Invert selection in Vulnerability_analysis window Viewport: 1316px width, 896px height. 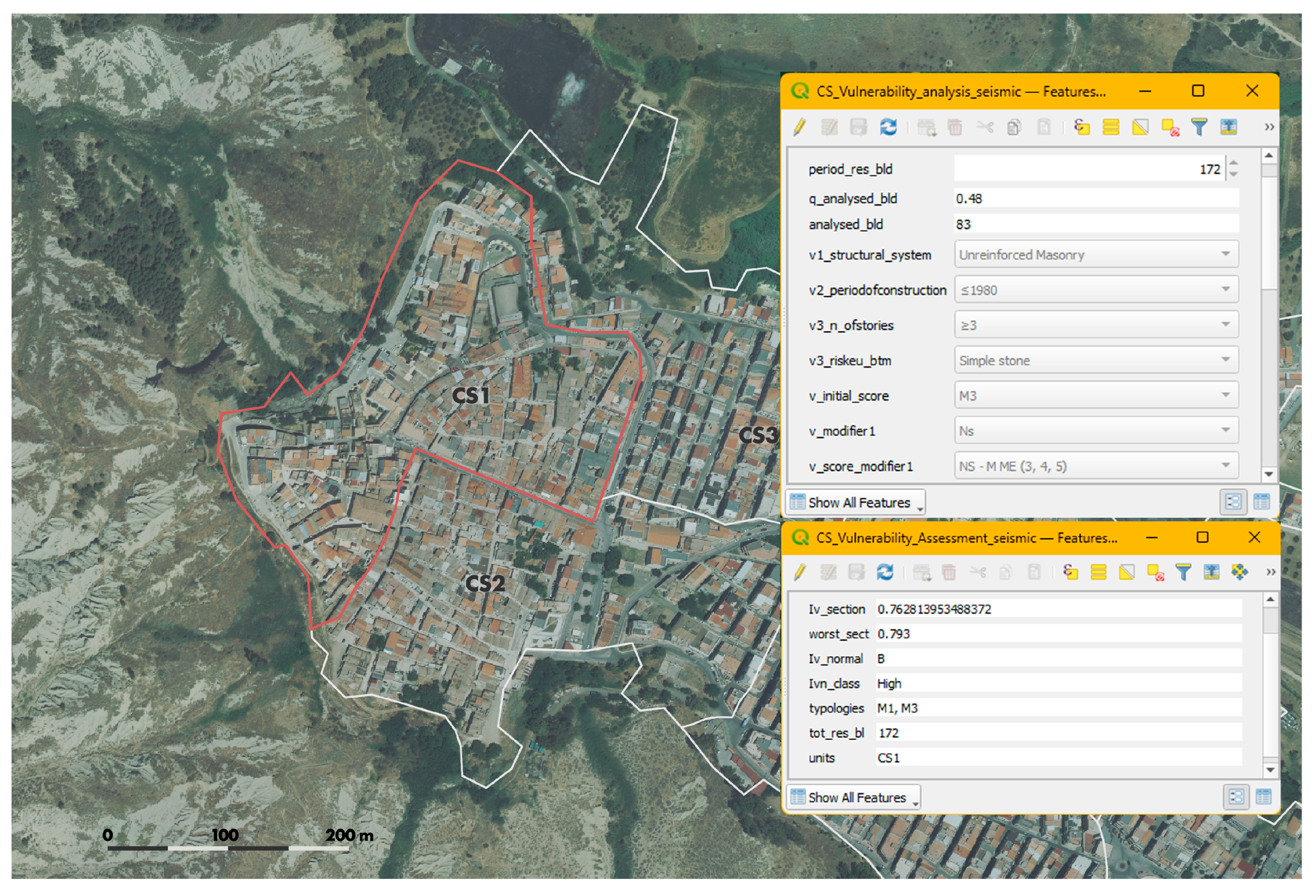1141,127
